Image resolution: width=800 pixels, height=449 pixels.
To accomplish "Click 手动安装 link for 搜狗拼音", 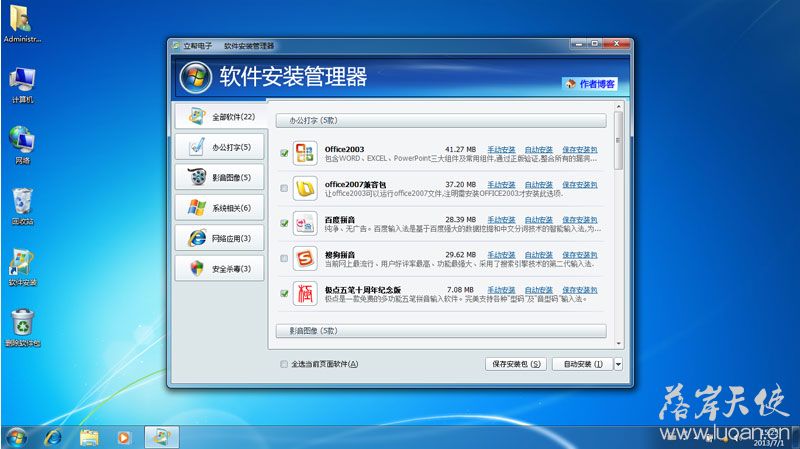I will pos(501,255).
